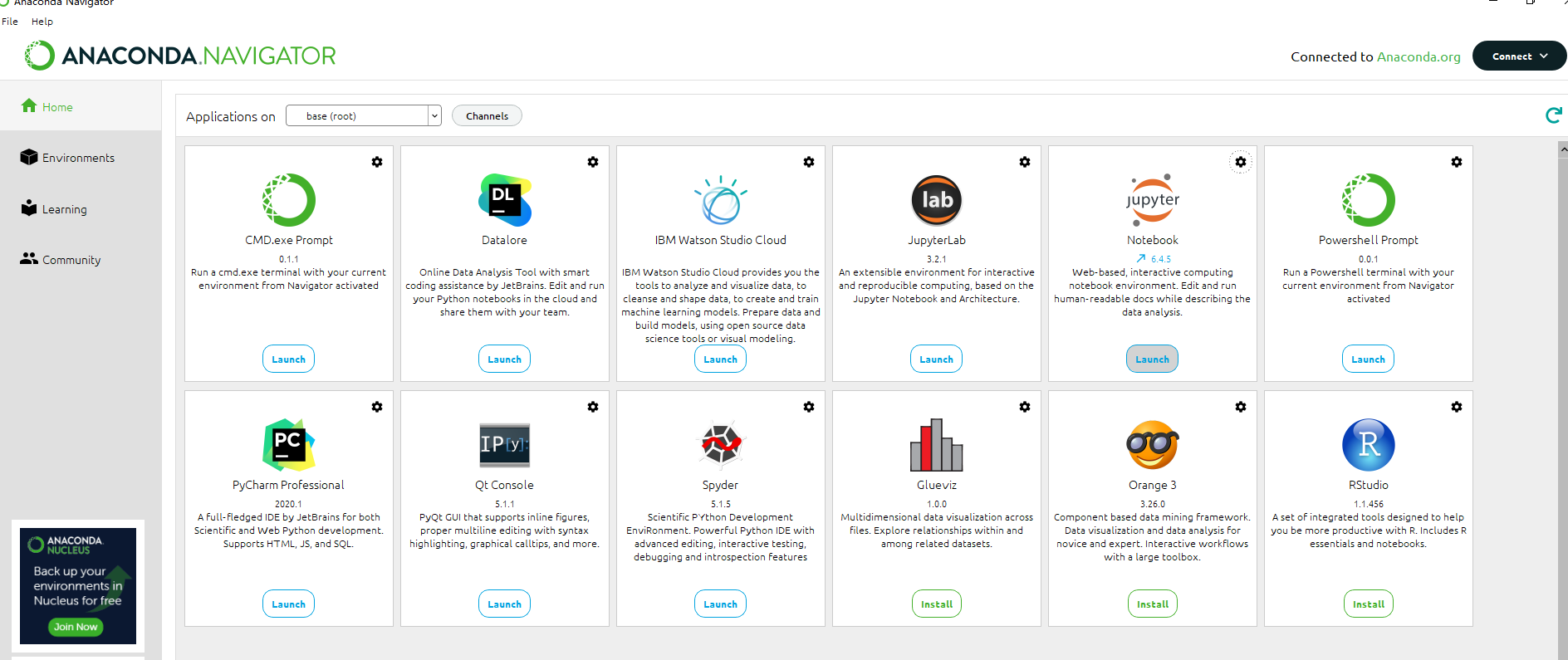This screenshot has width=1568, height=660.
Task: Launch Jupyter Notebook
Action: [1153, 359]
